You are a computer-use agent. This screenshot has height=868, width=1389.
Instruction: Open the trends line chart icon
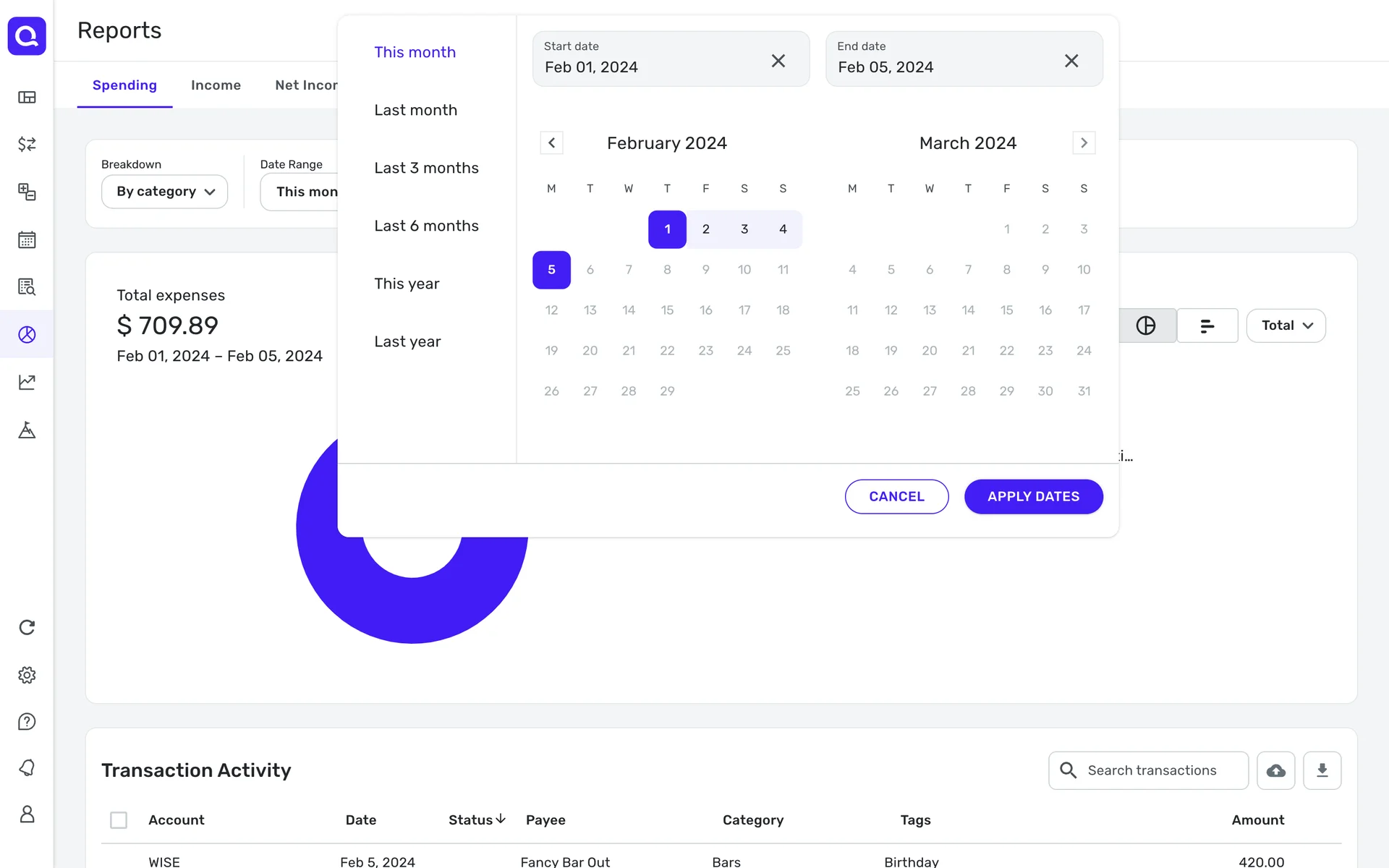click(x=27, y=382)
